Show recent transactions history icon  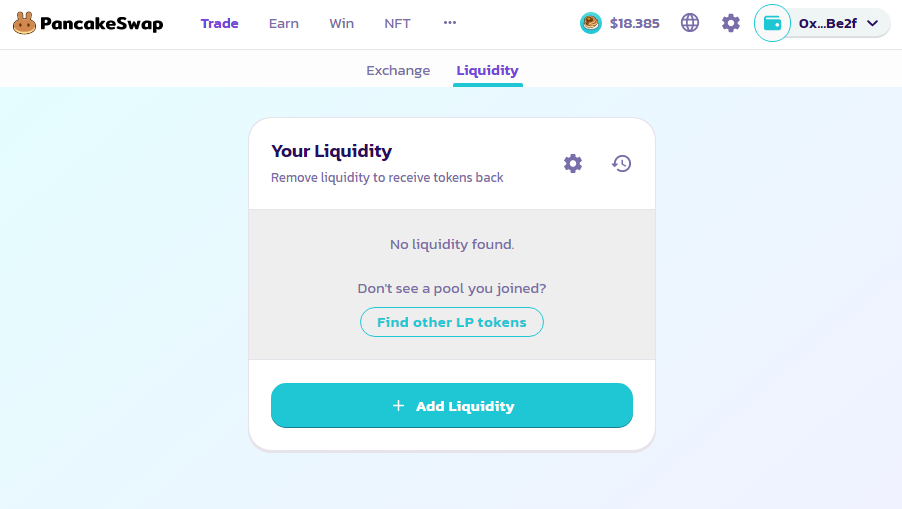click(x=622, y=163)
